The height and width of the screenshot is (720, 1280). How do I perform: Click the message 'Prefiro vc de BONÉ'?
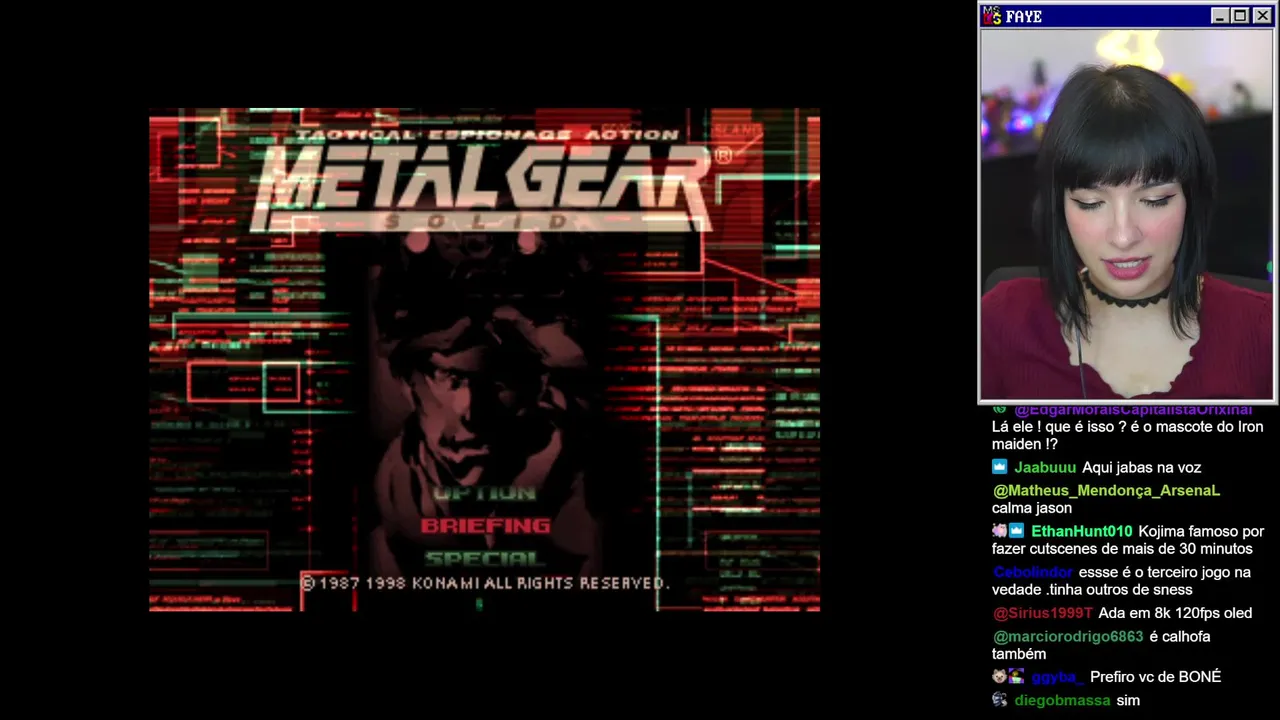click(x=1156, y=677)
